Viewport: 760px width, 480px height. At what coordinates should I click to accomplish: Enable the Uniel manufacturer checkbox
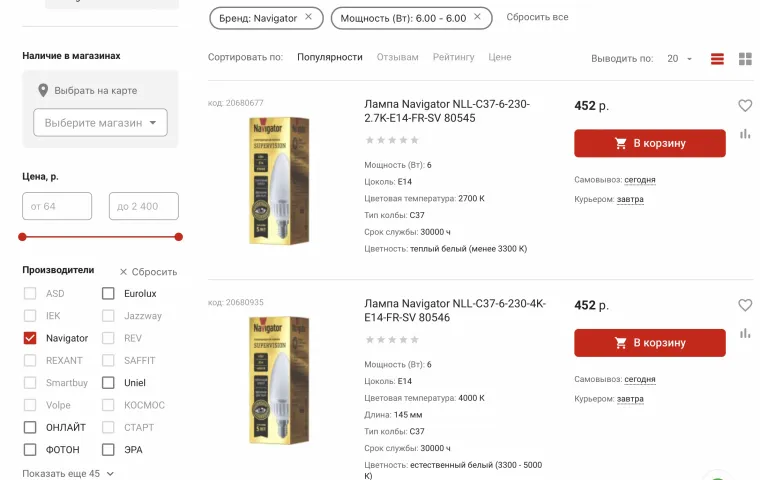click(108, 383)
